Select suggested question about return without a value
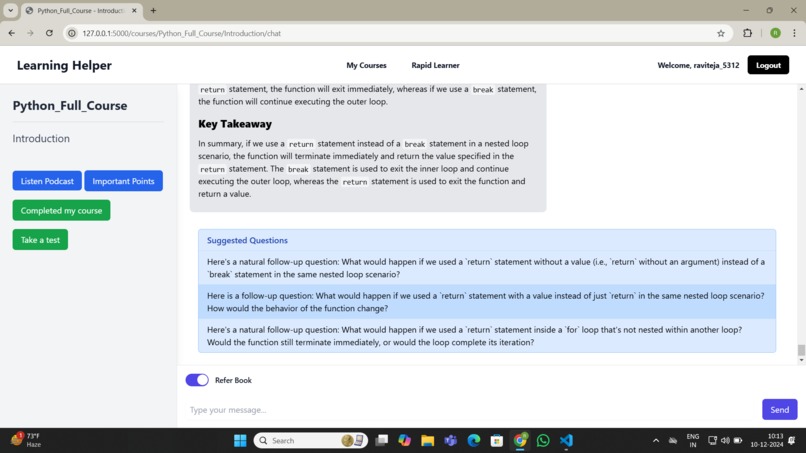 [x=487, y=268]
